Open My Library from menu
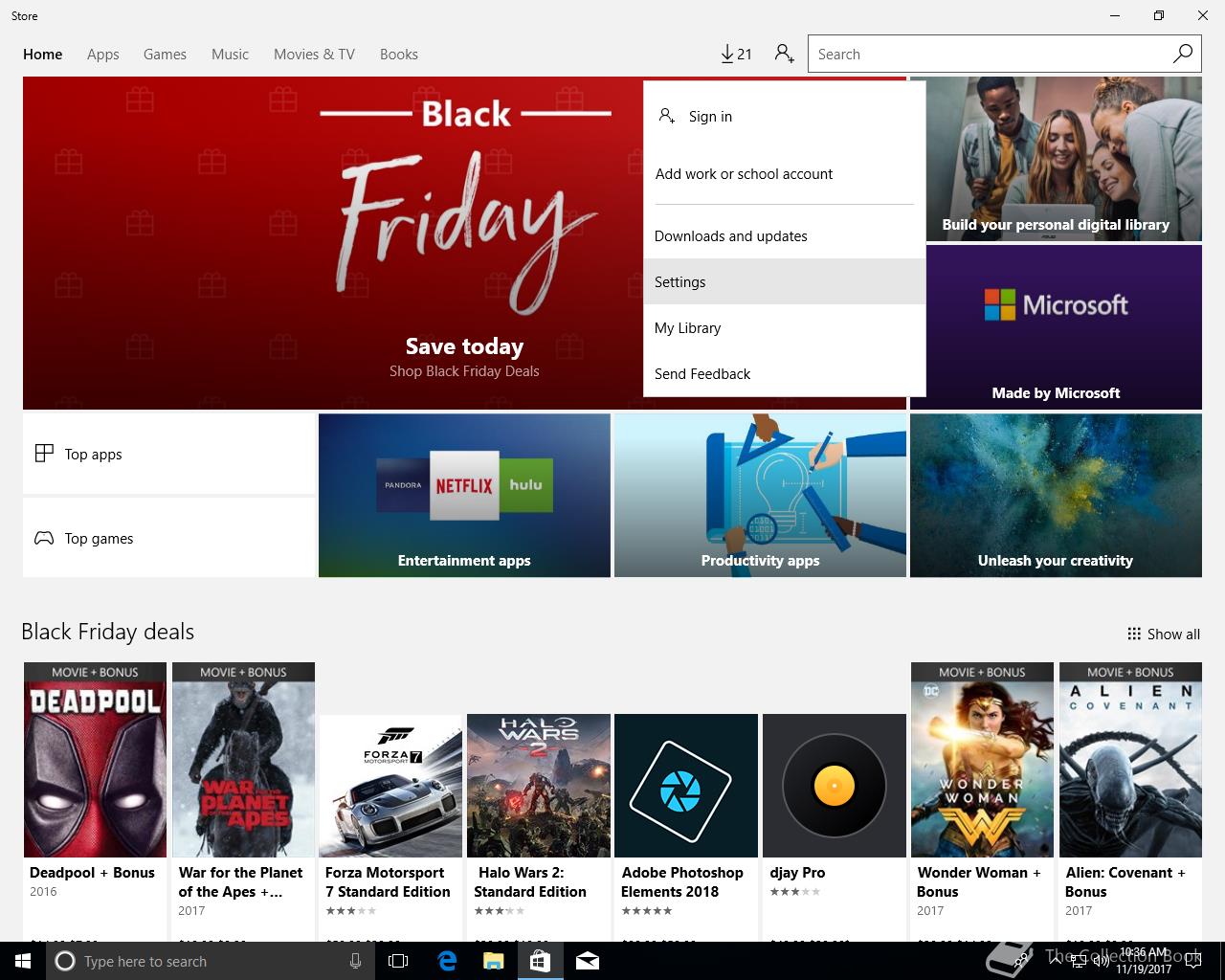Viewport: 1225px width, 980px height. pyautogui.click(x=785, y=327)
